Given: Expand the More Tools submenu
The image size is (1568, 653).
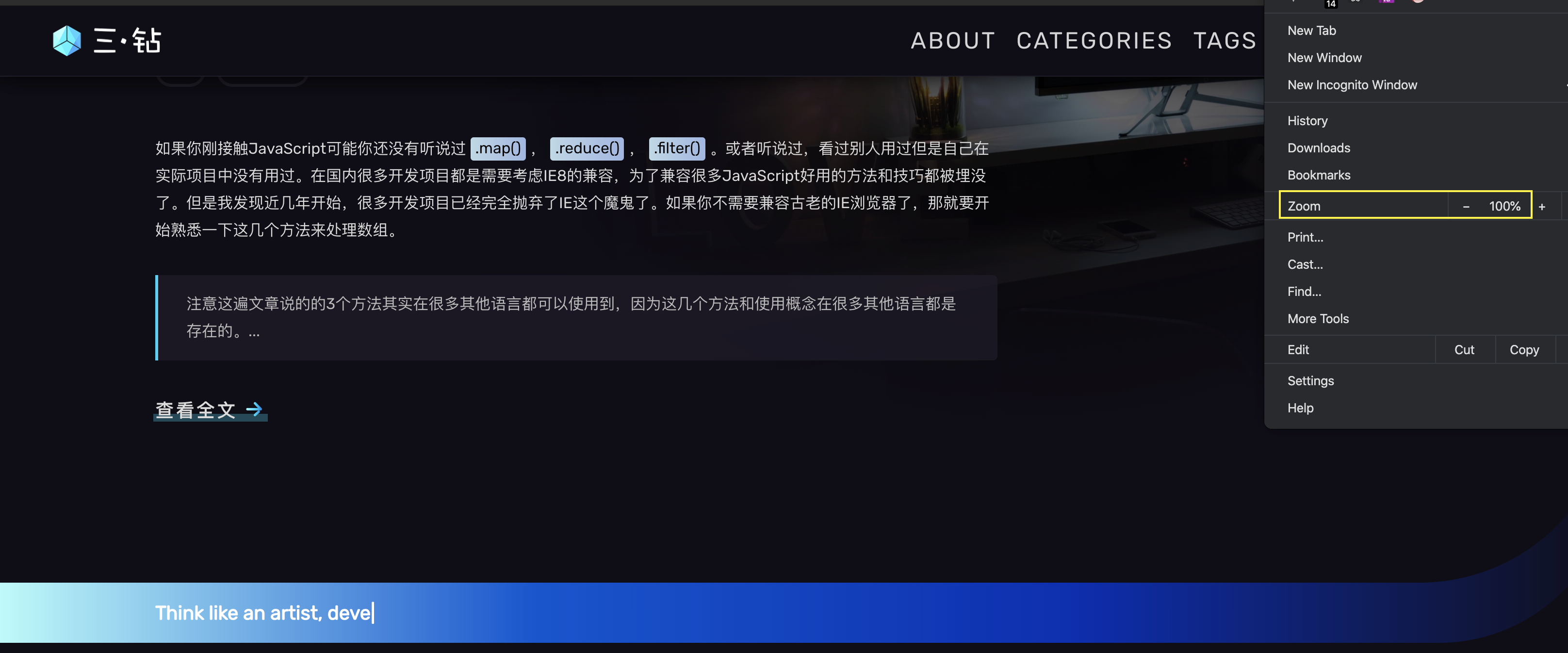Looking at the screenshot, I should [x=1318, y=319].
